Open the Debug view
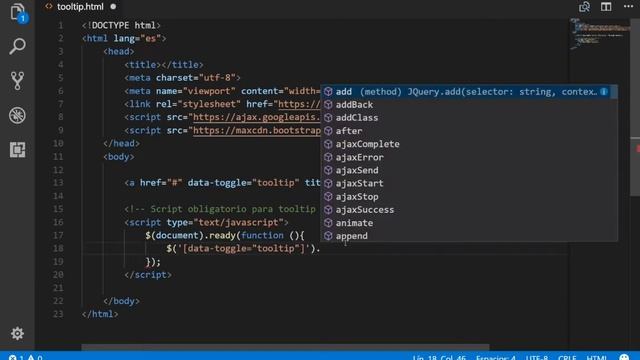 tap(18, 116)
